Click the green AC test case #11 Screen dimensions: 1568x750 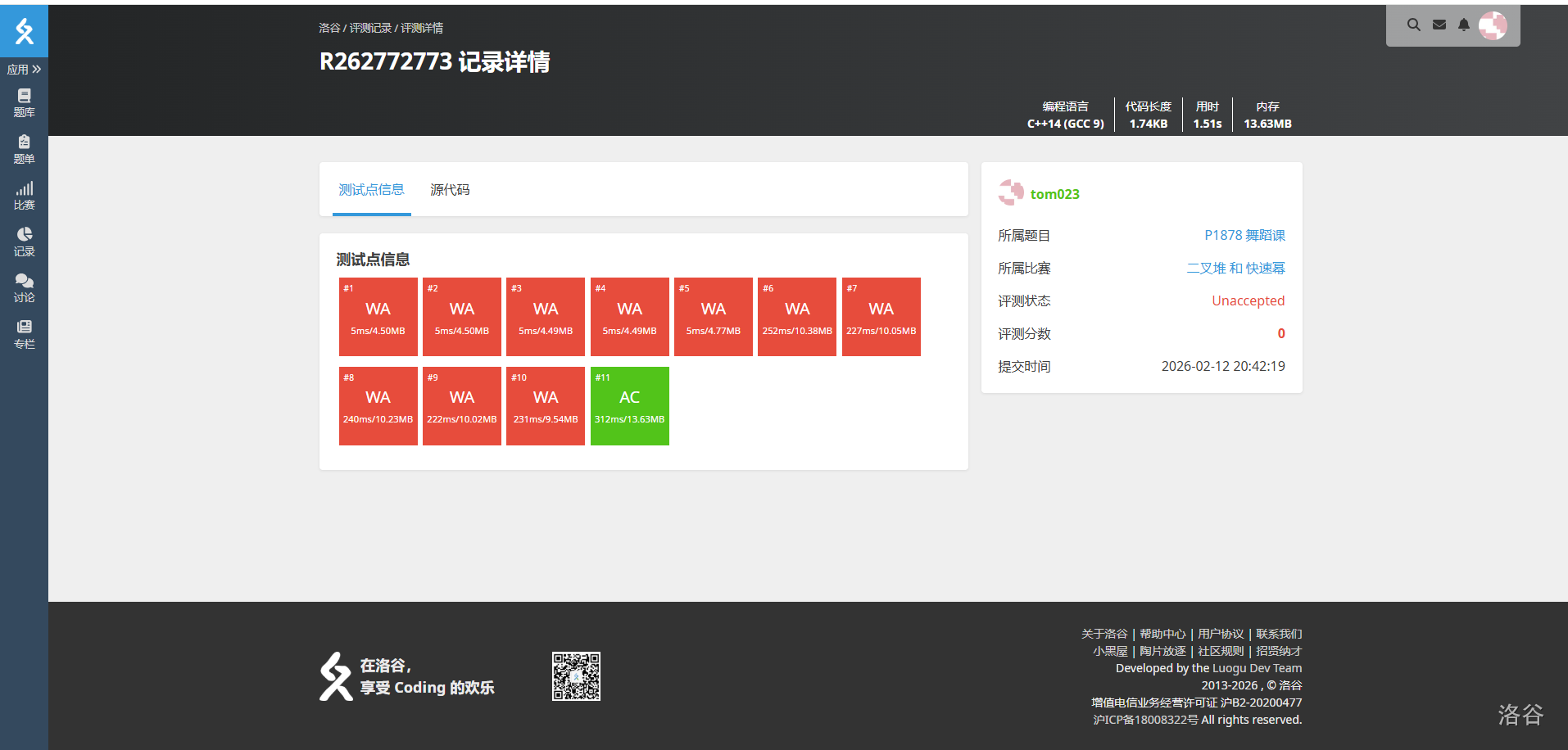click(x=629, y=406)
